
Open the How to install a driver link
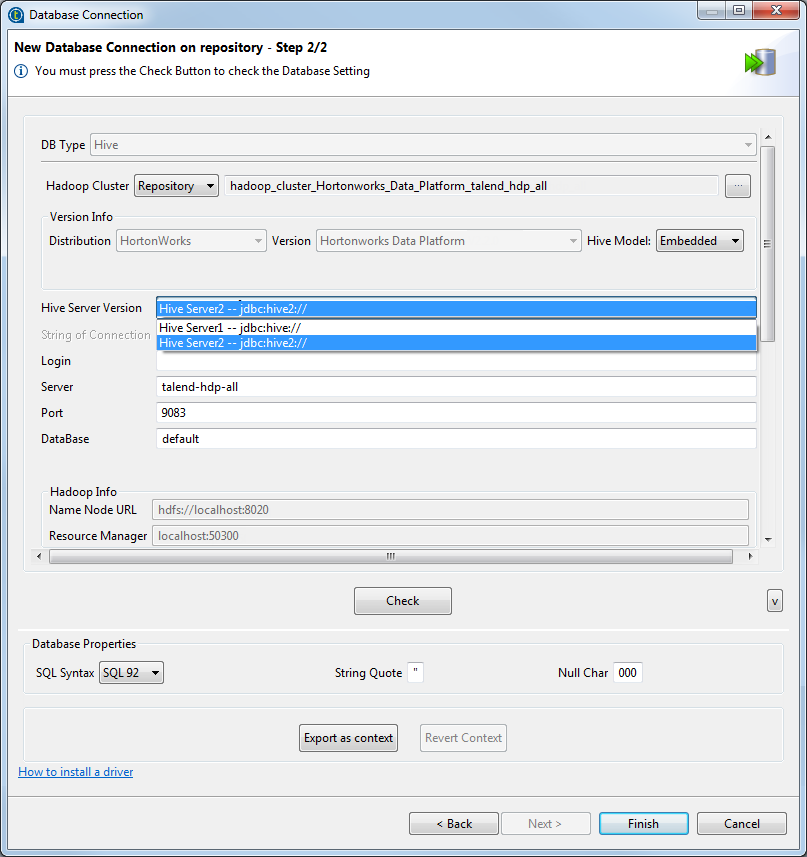[x=75, y=772]
